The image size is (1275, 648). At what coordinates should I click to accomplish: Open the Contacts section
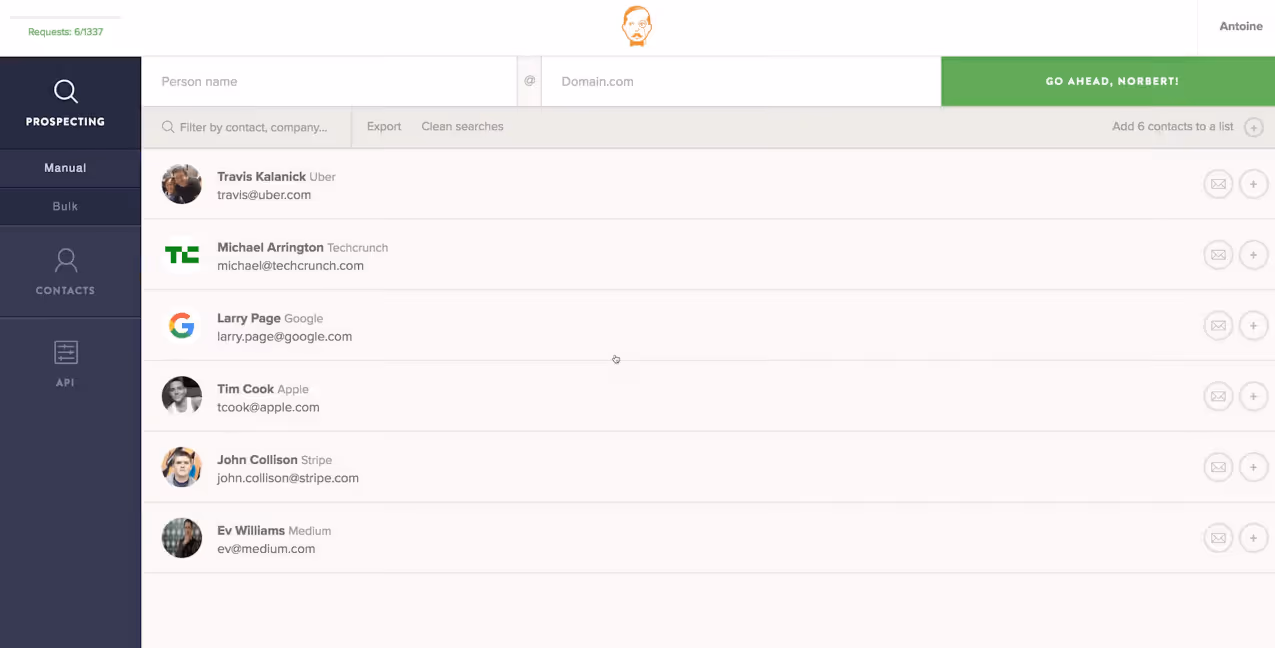[x=65, y=272]
